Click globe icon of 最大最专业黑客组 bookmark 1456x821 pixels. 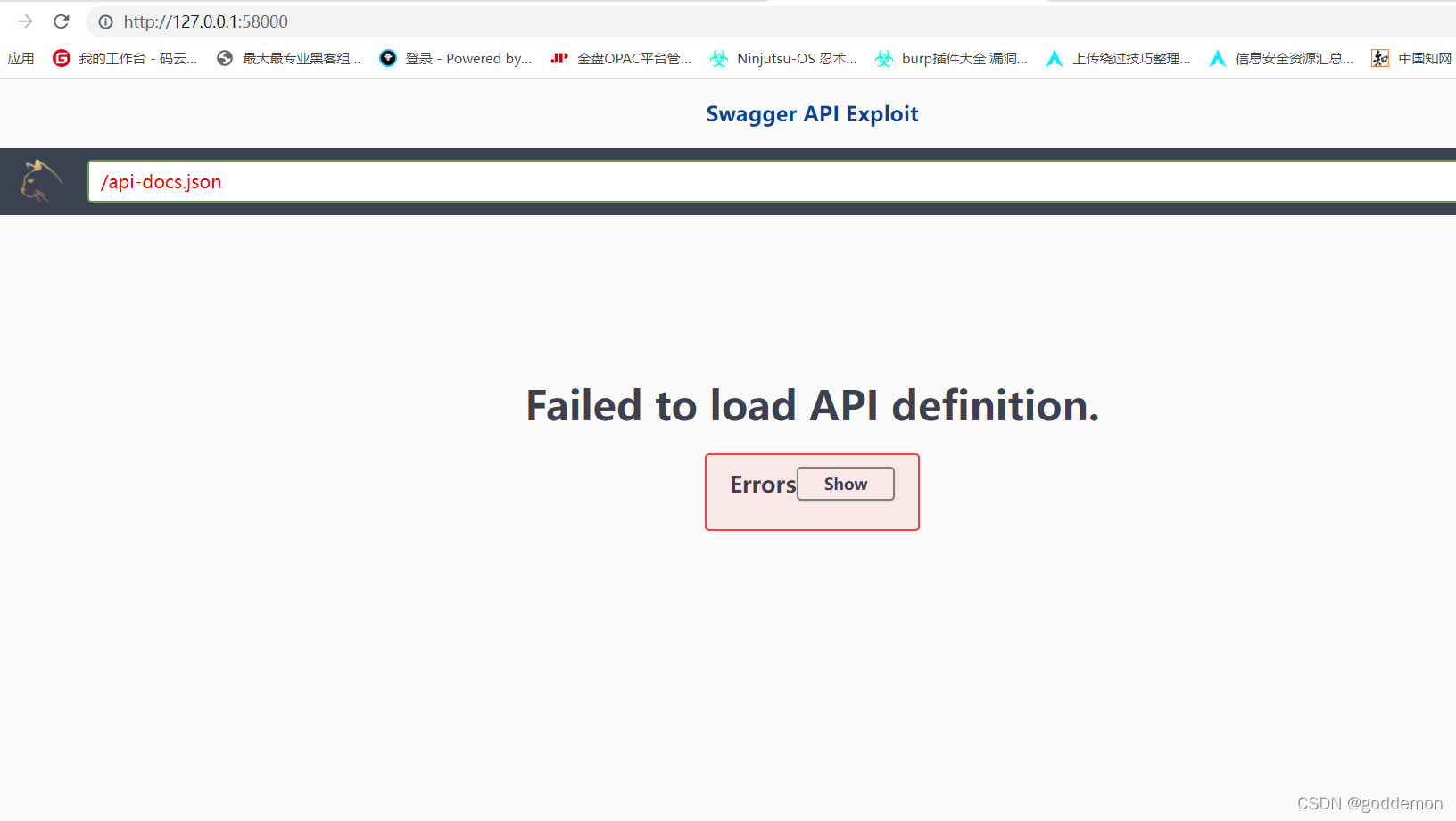tap(225, 59)
